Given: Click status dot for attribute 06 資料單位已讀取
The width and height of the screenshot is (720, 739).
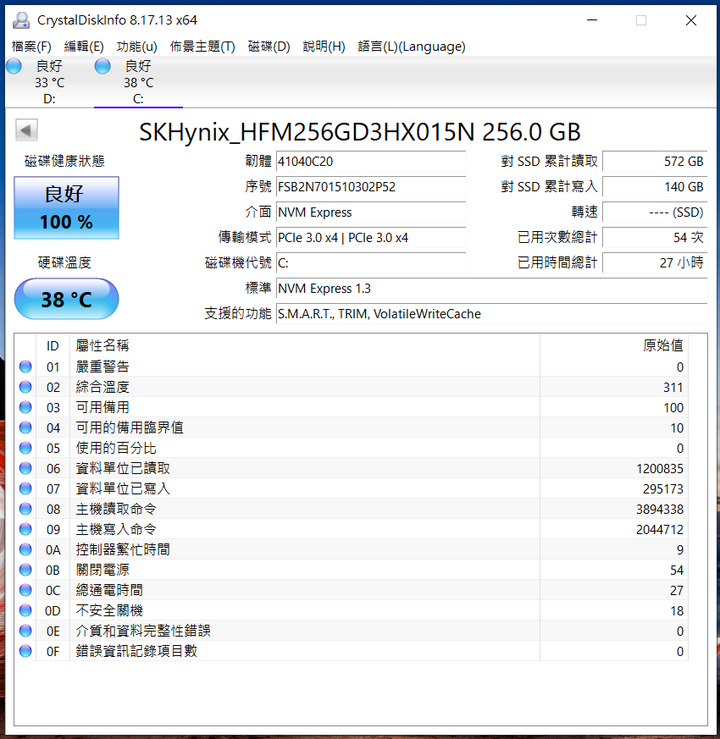Looking at the screenshot, I should [25, 468].
